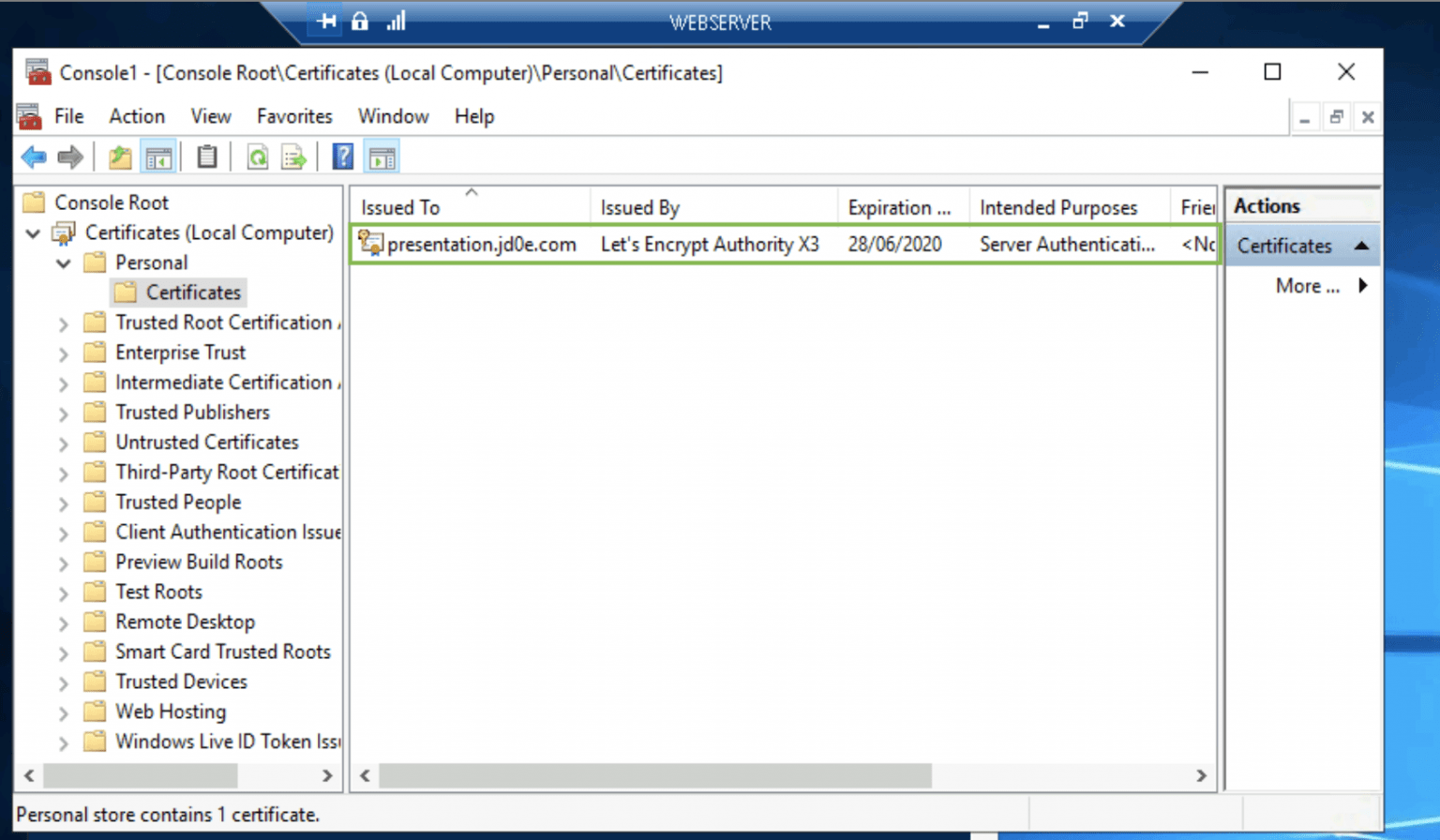Collapse Certificates (Local Computer) tree node
Viewport: 1440px width, 840px height.
(x=33, y=233)
